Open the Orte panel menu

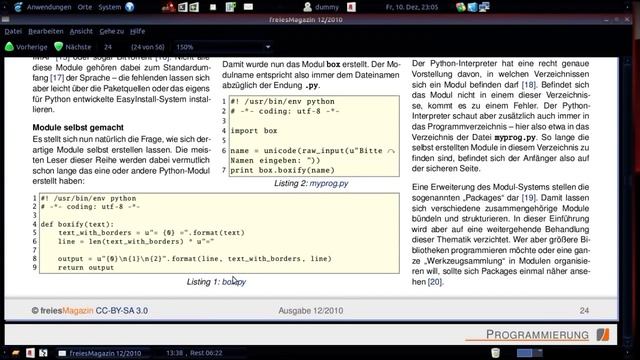(x=84, y=7)
